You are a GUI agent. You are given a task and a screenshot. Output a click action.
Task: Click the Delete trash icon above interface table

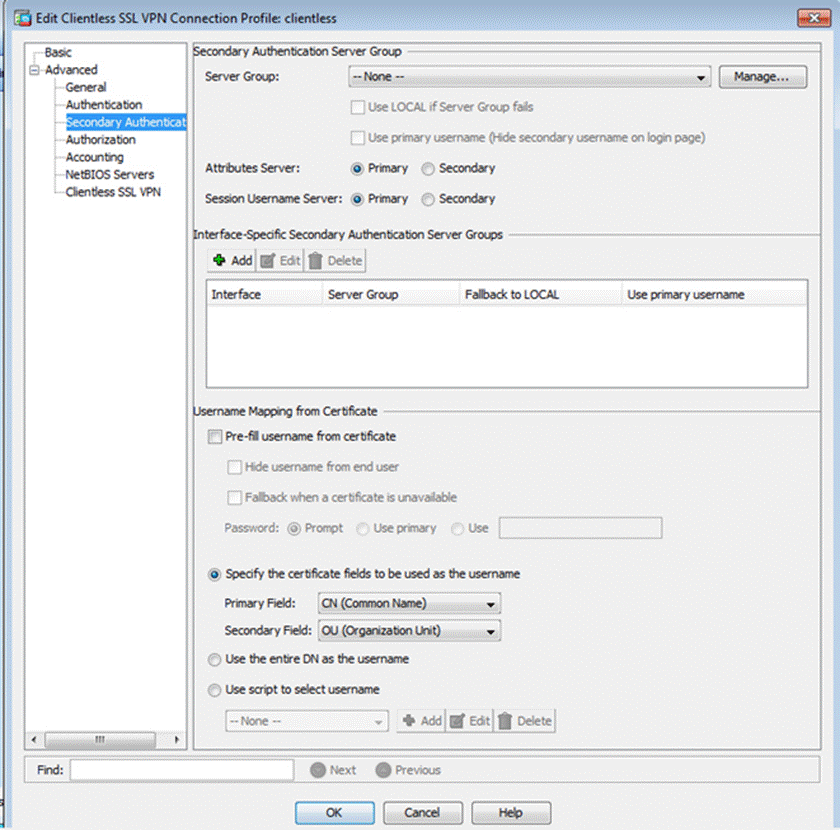click(316, 261)
